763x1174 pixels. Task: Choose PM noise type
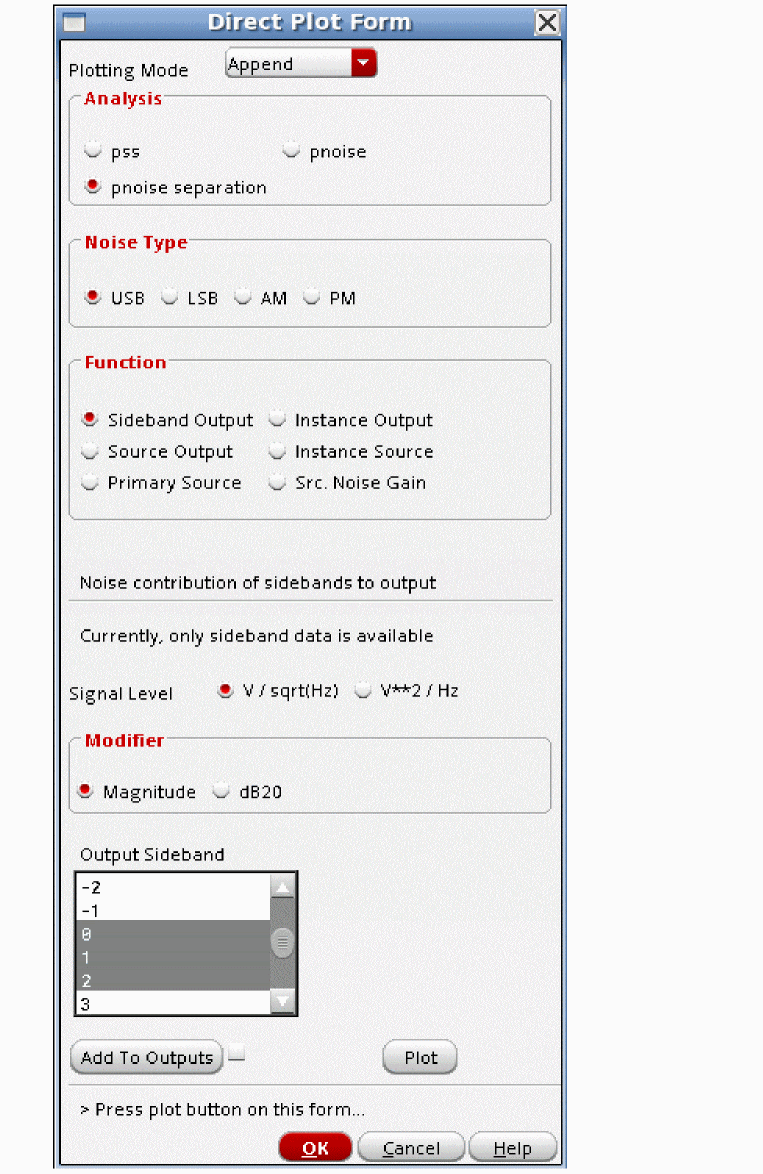pyautogui.click(x=311, y=296)
